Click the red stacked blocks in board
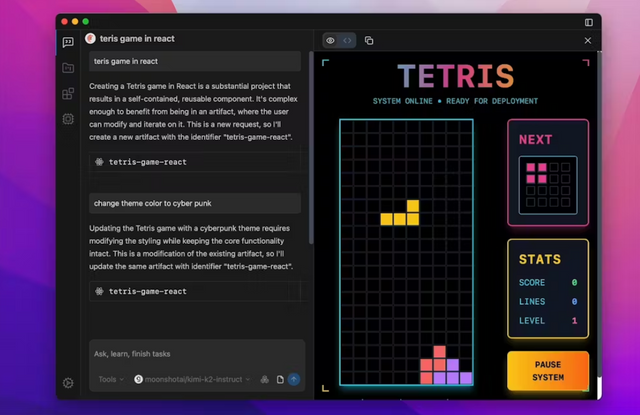The image size is (640, 415). tap(433, 365)
